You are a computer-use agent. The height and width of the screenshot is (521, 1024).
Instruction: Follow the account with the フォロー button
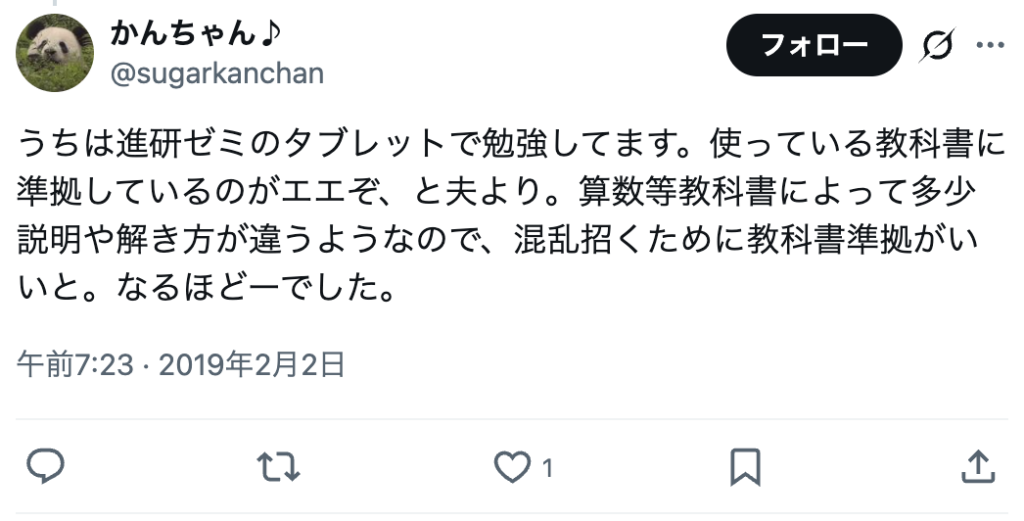(x=814, y=45)
